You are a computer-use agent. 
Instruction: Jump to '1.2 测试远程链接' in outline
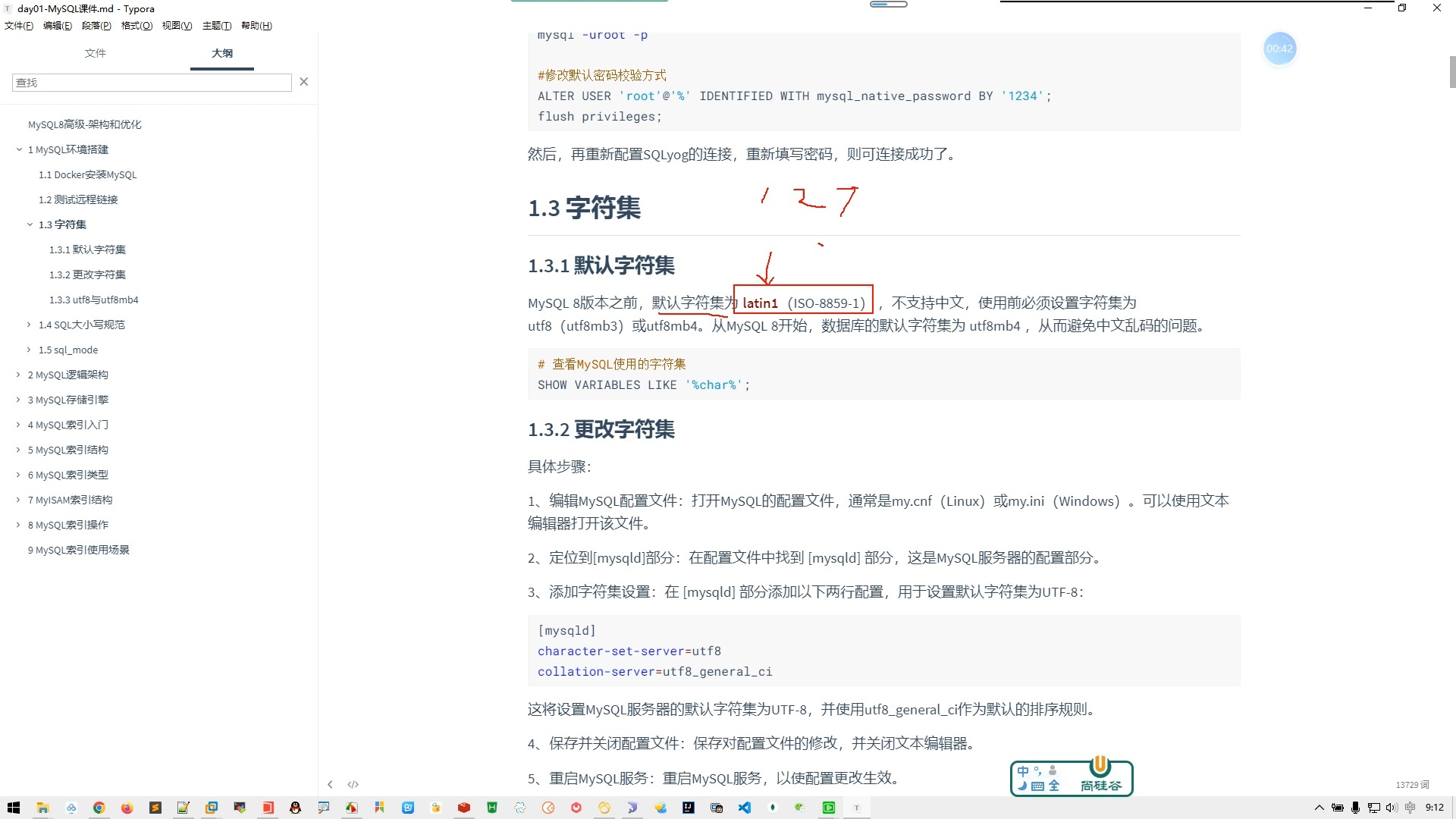click(78, 199)
